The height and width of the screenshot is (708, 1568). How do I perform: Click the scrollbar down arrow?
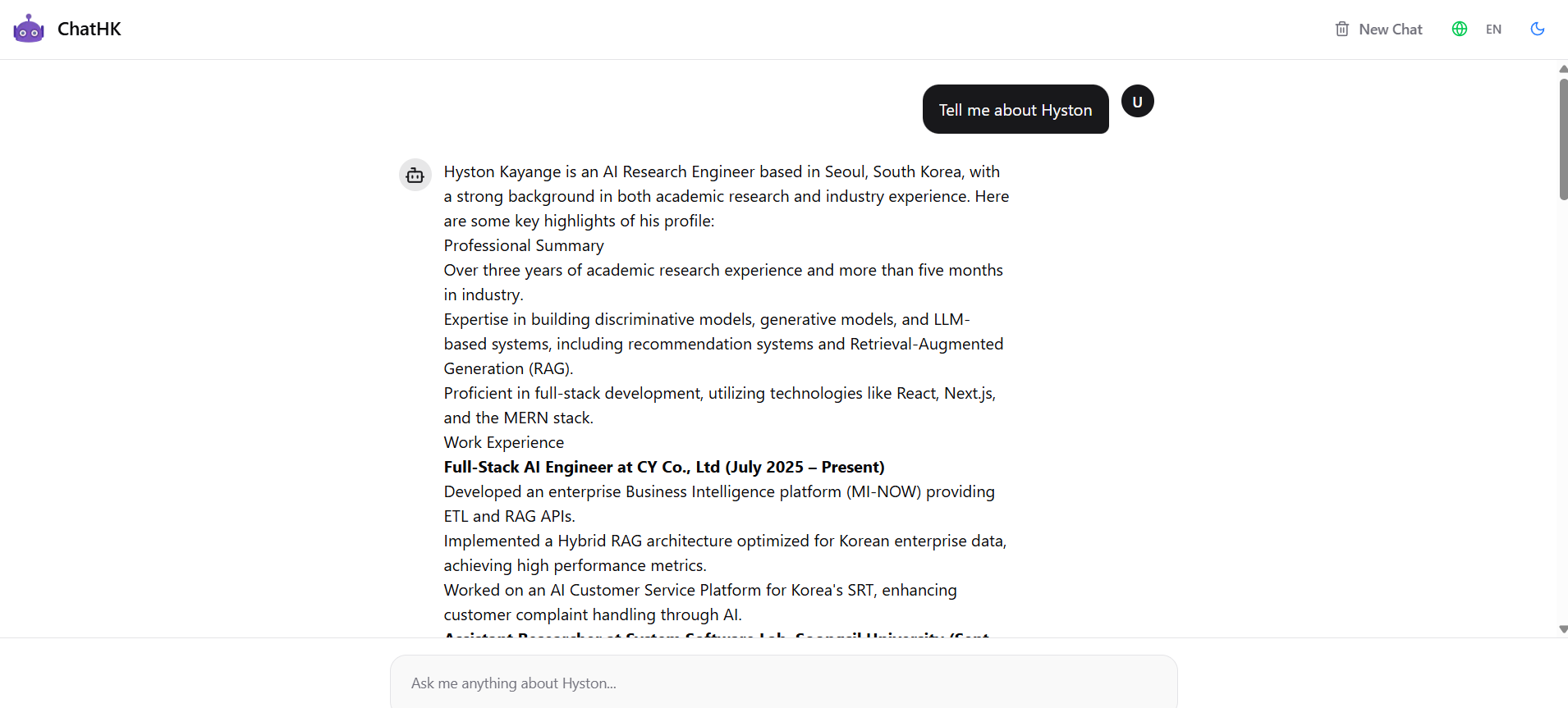point(1563,629)
